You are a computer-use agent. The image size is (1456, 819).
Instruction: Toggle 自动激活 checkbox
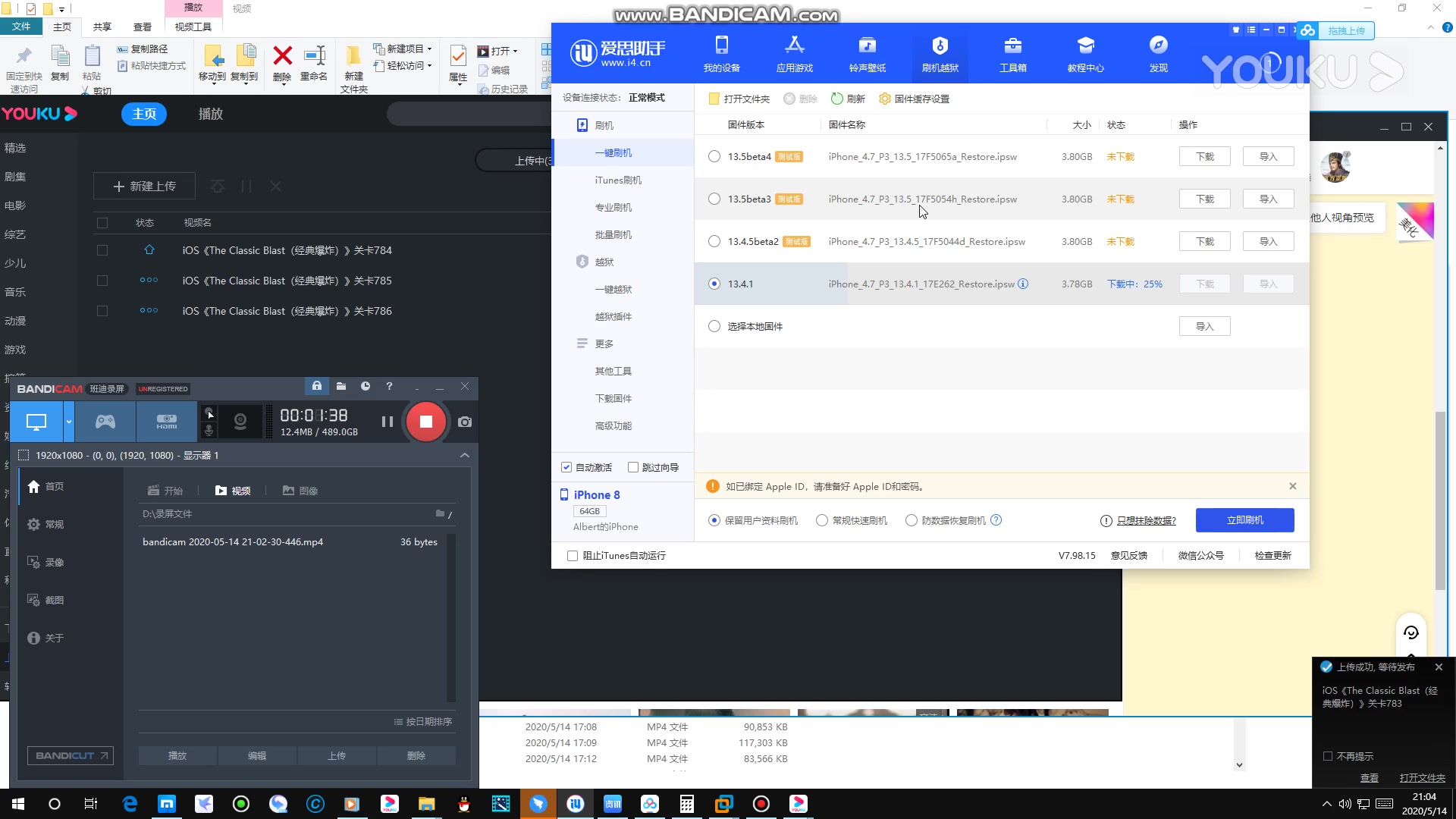(566, 467)
